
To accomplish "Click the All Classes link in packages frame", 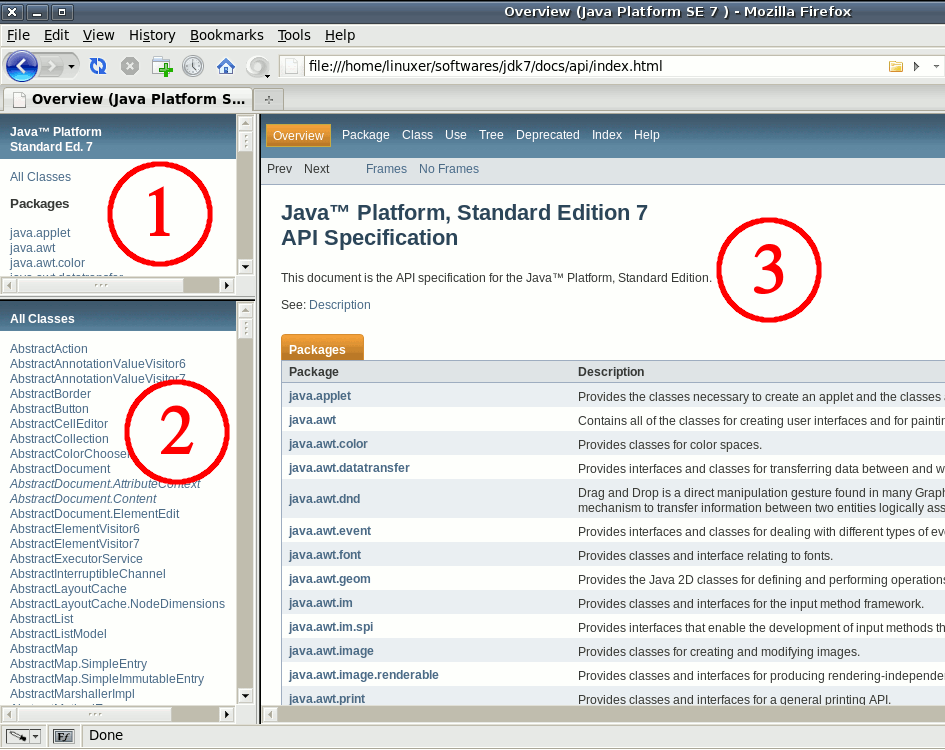I will coord(40,177).
